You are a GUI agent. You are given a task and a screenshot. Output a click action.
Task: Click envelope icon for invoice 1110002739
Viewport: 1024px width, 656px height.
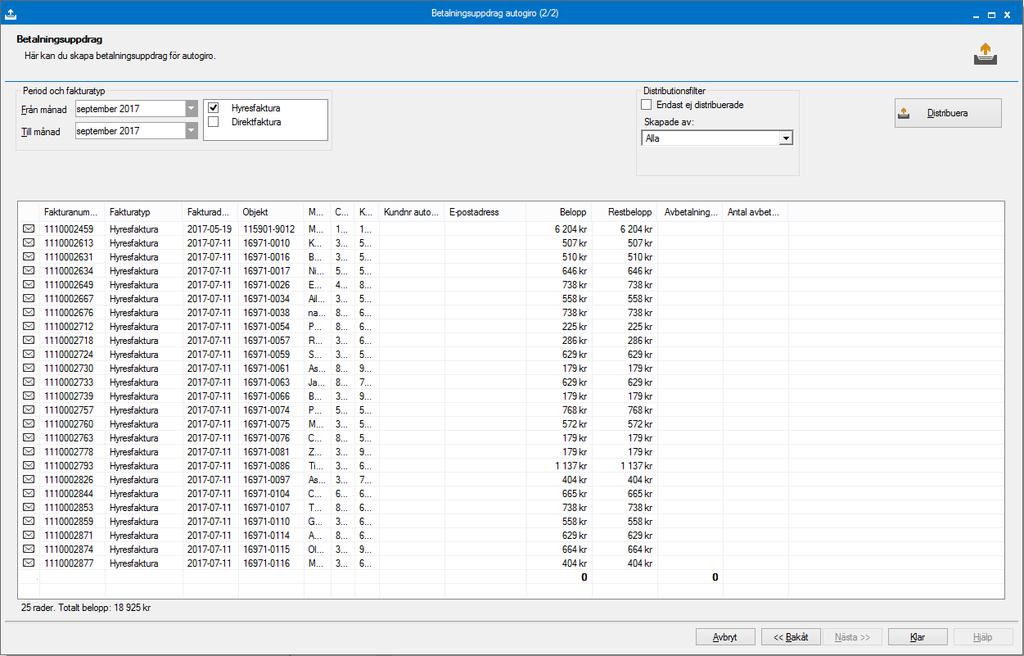click(x=29, y=396)
